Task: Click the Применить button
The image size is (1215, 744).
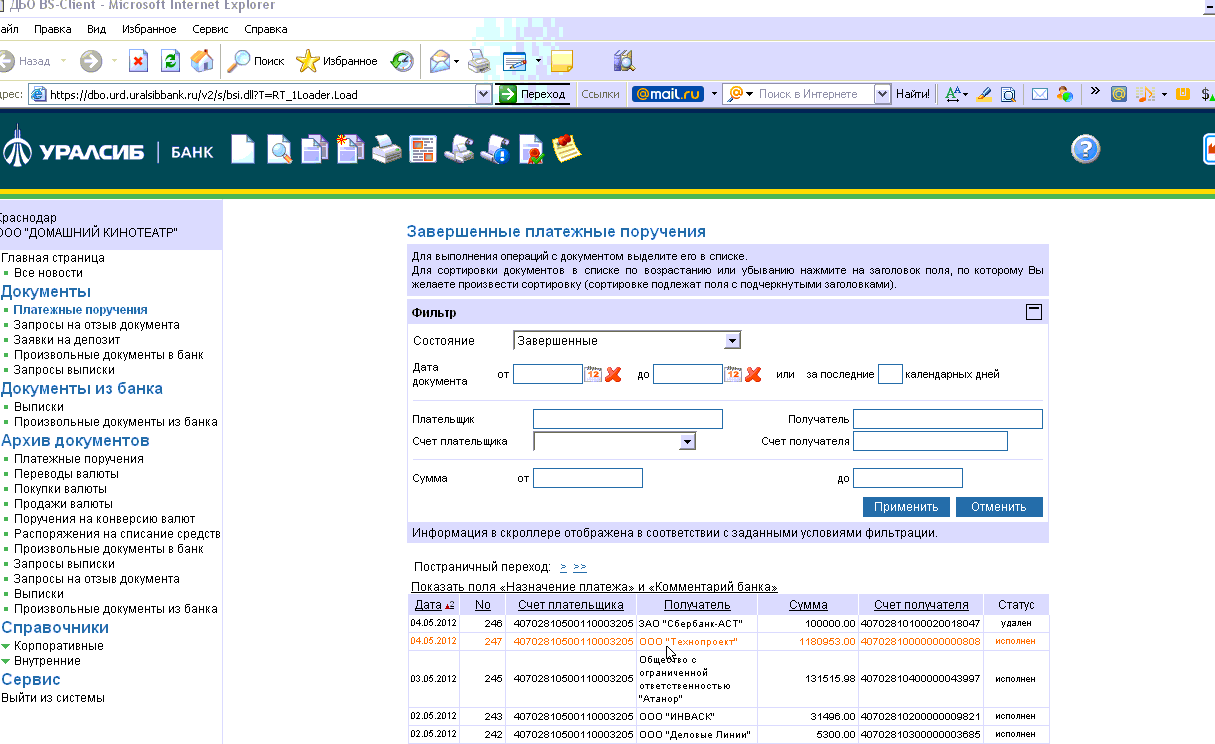Action: click(906, 506)
